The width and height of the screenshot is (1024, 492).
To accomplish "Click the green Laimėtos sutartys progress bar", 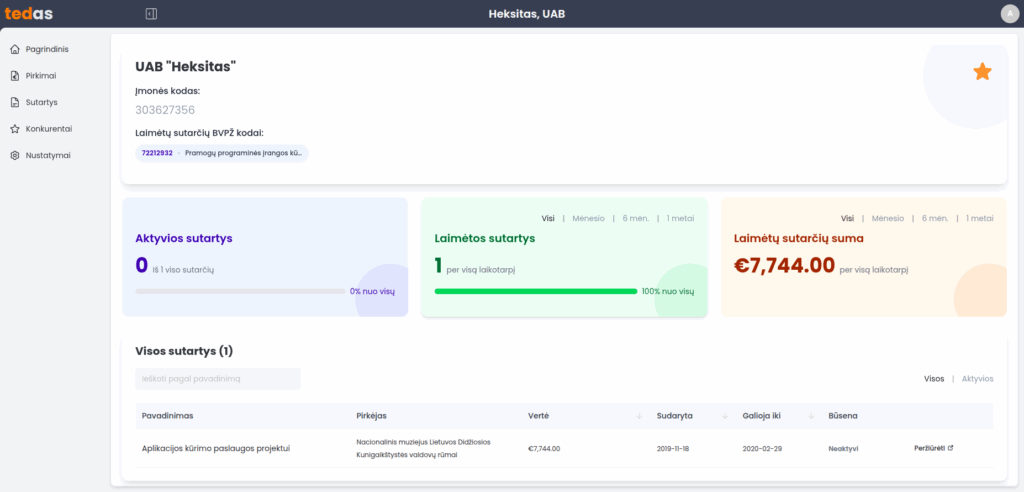I will [536, 291].
